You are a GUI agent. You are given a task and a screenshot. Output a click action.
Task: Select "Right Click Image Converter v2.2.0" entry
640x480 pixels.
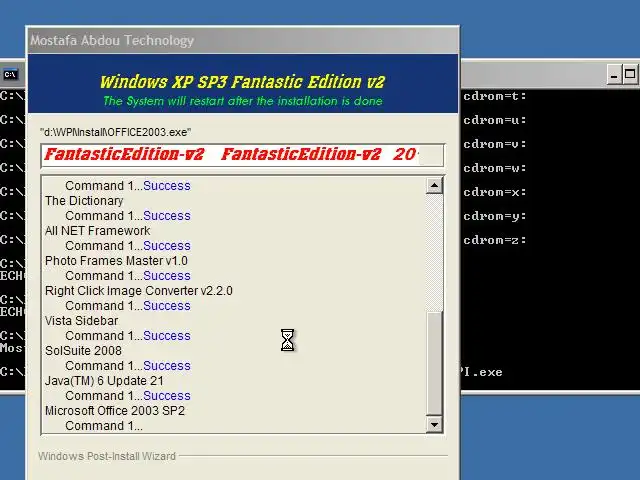pos(139,291)
